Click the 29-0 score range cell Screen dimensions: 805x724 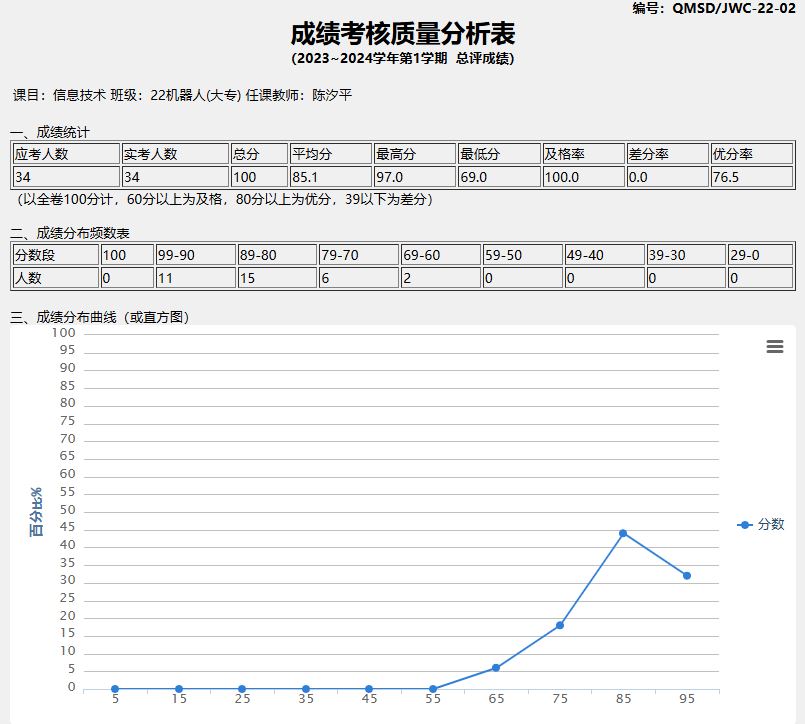click(760, 255)
